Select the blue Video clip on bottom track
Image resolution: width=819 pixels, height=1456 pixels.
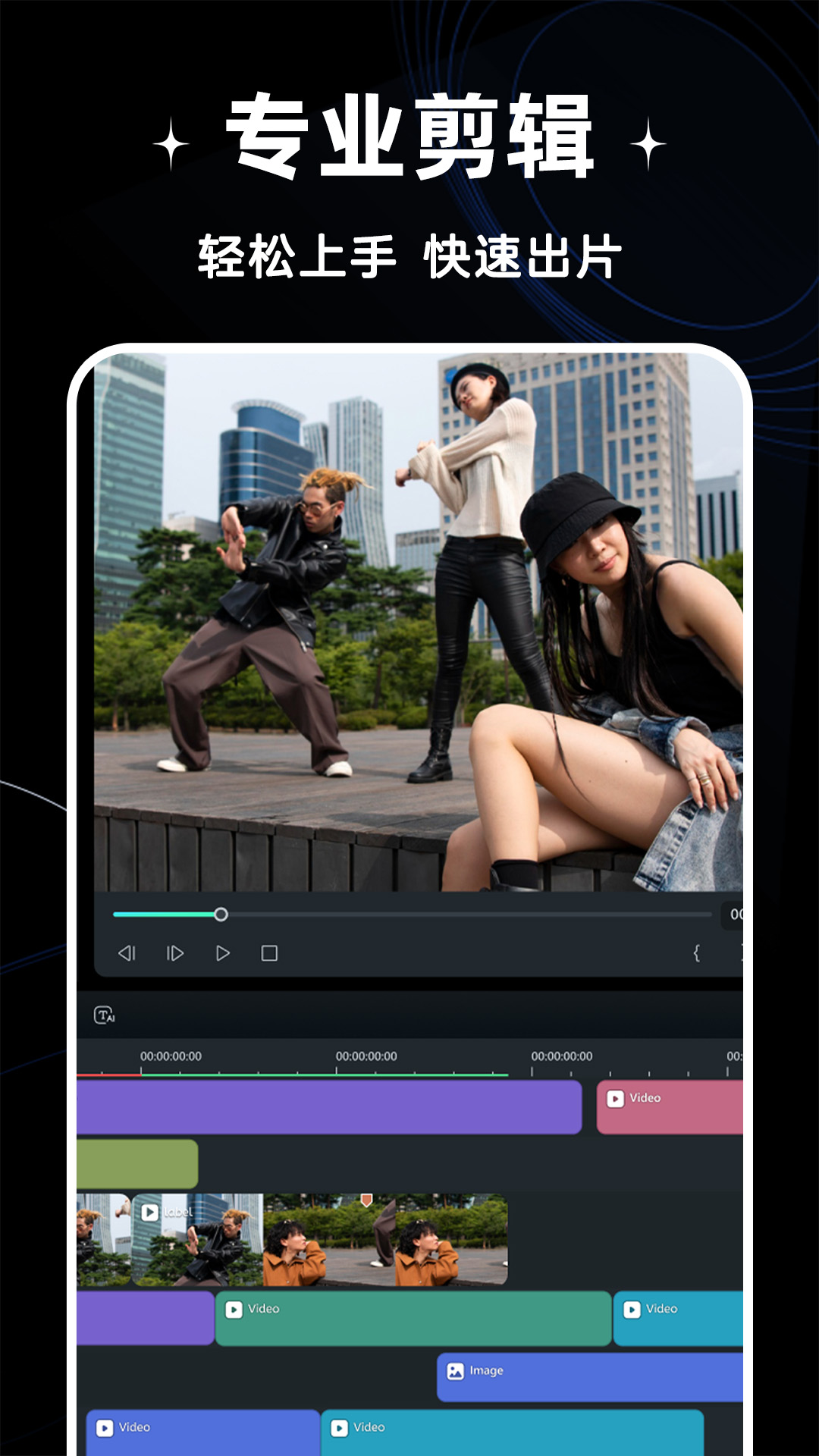(x=203, y=1432)
